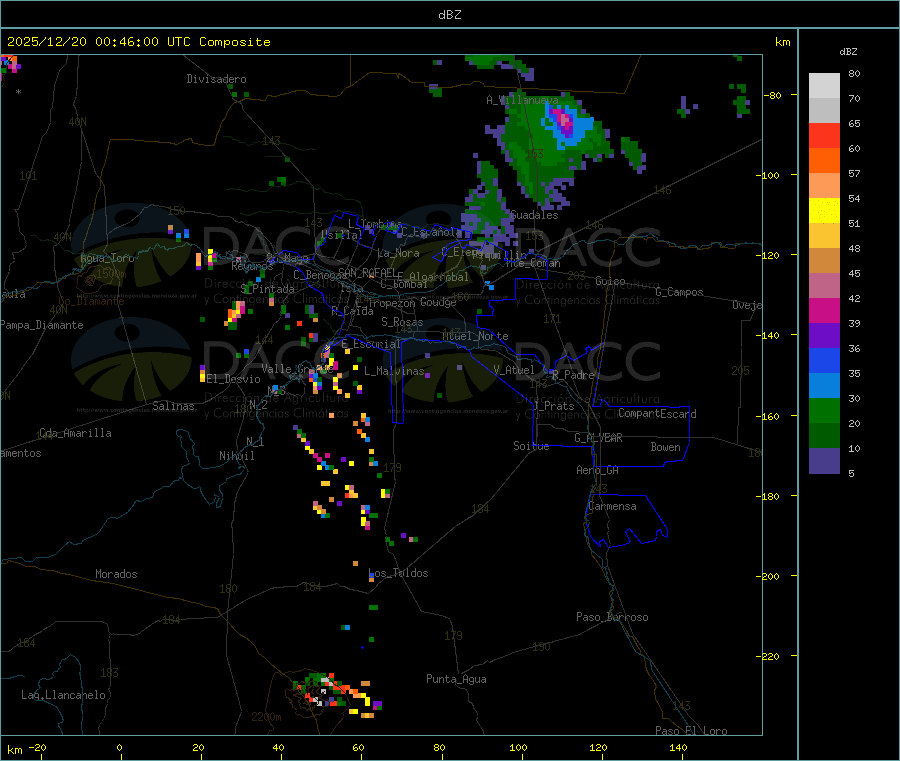Screen dimensions: 900x761
Task: Click the 'R_Padre' map label
Action: 573,375
